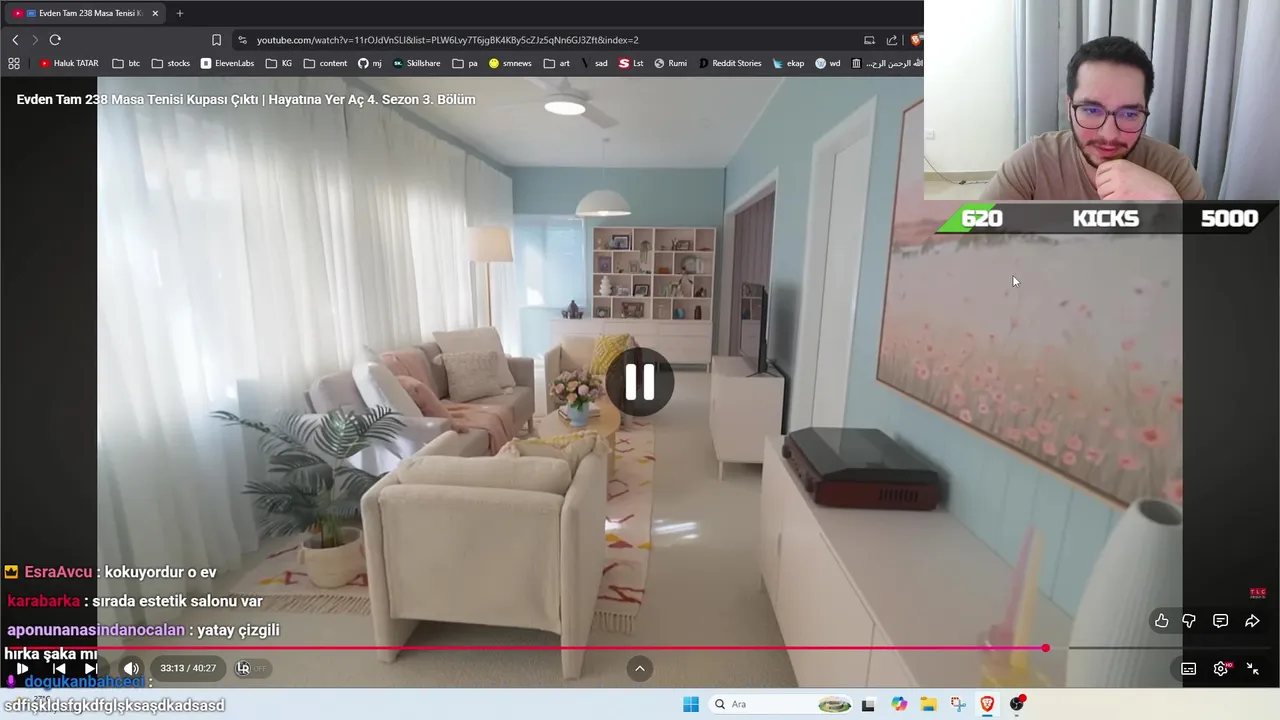Open the Lst bookmark
The image size is (1280, 720).
click(631, 63)
